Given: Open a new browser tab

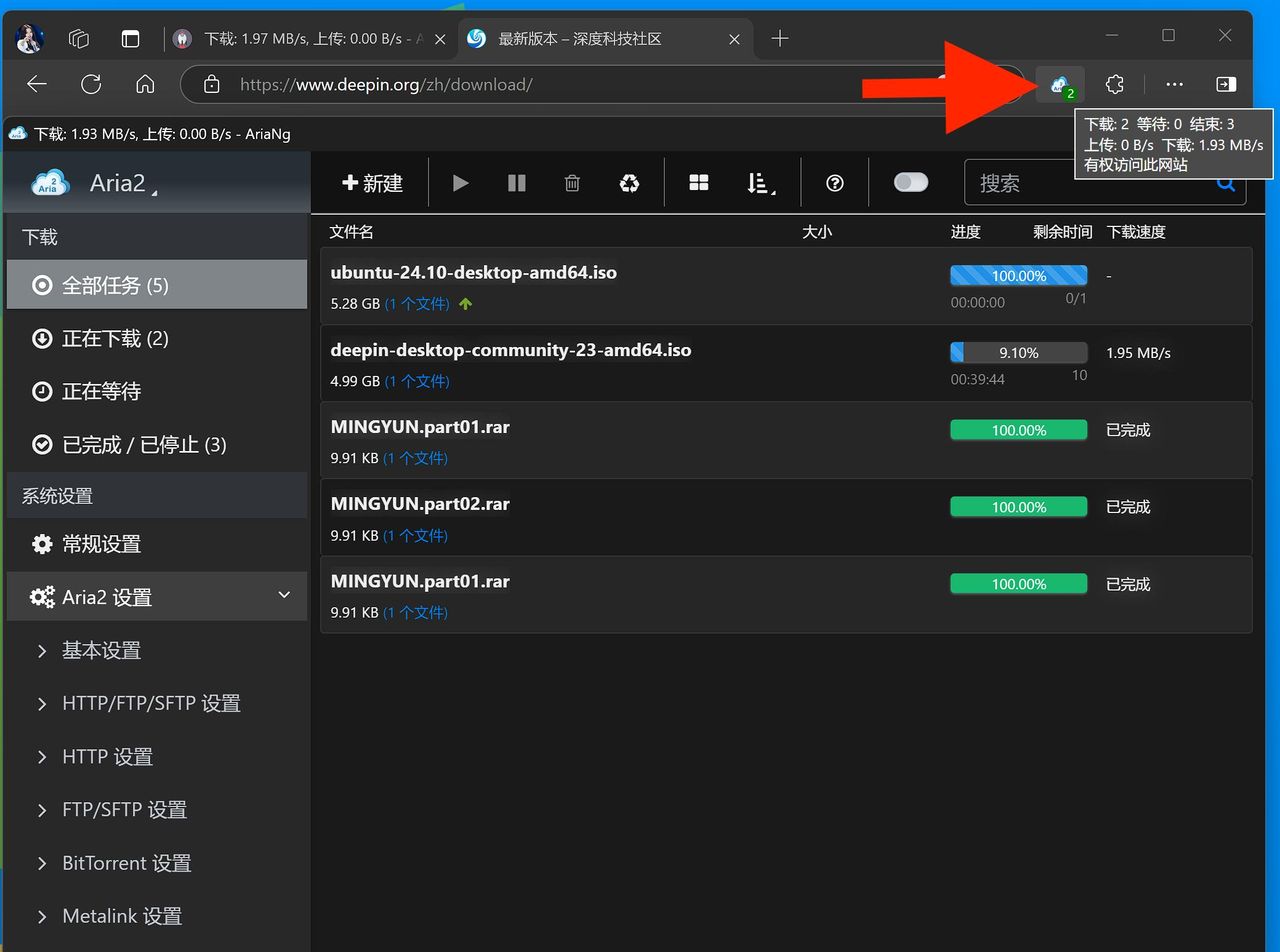Looking at the screenshot, I should (x=780, y=39).
